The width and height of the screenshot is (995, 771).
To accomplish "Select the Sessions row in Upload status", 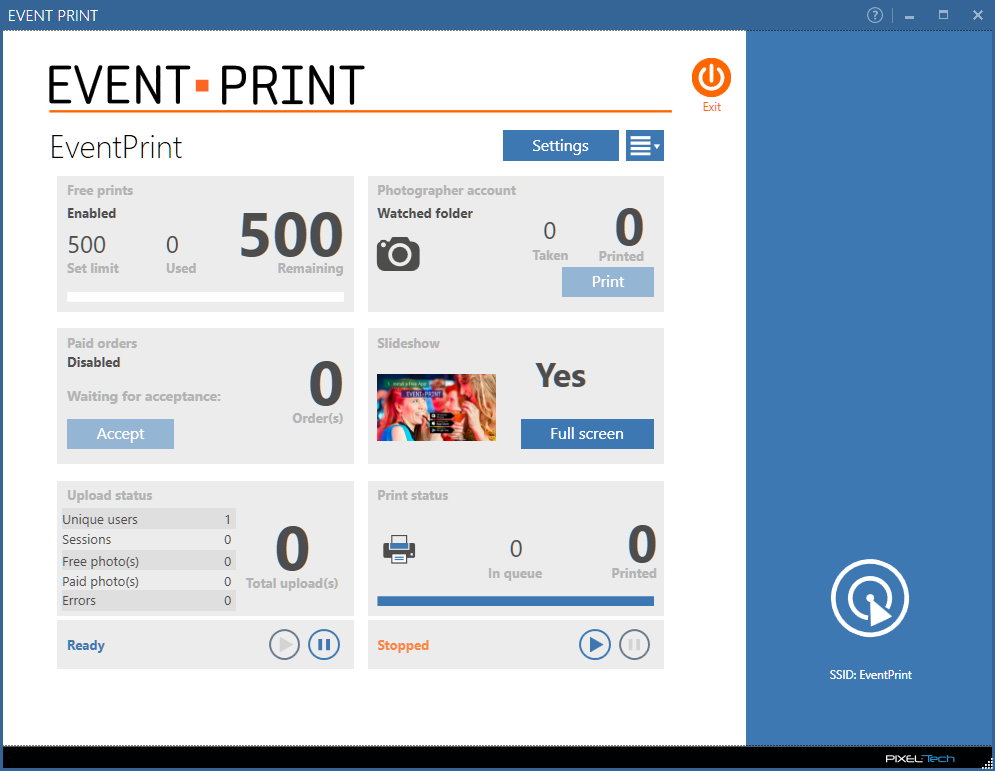I will point(148,539).
